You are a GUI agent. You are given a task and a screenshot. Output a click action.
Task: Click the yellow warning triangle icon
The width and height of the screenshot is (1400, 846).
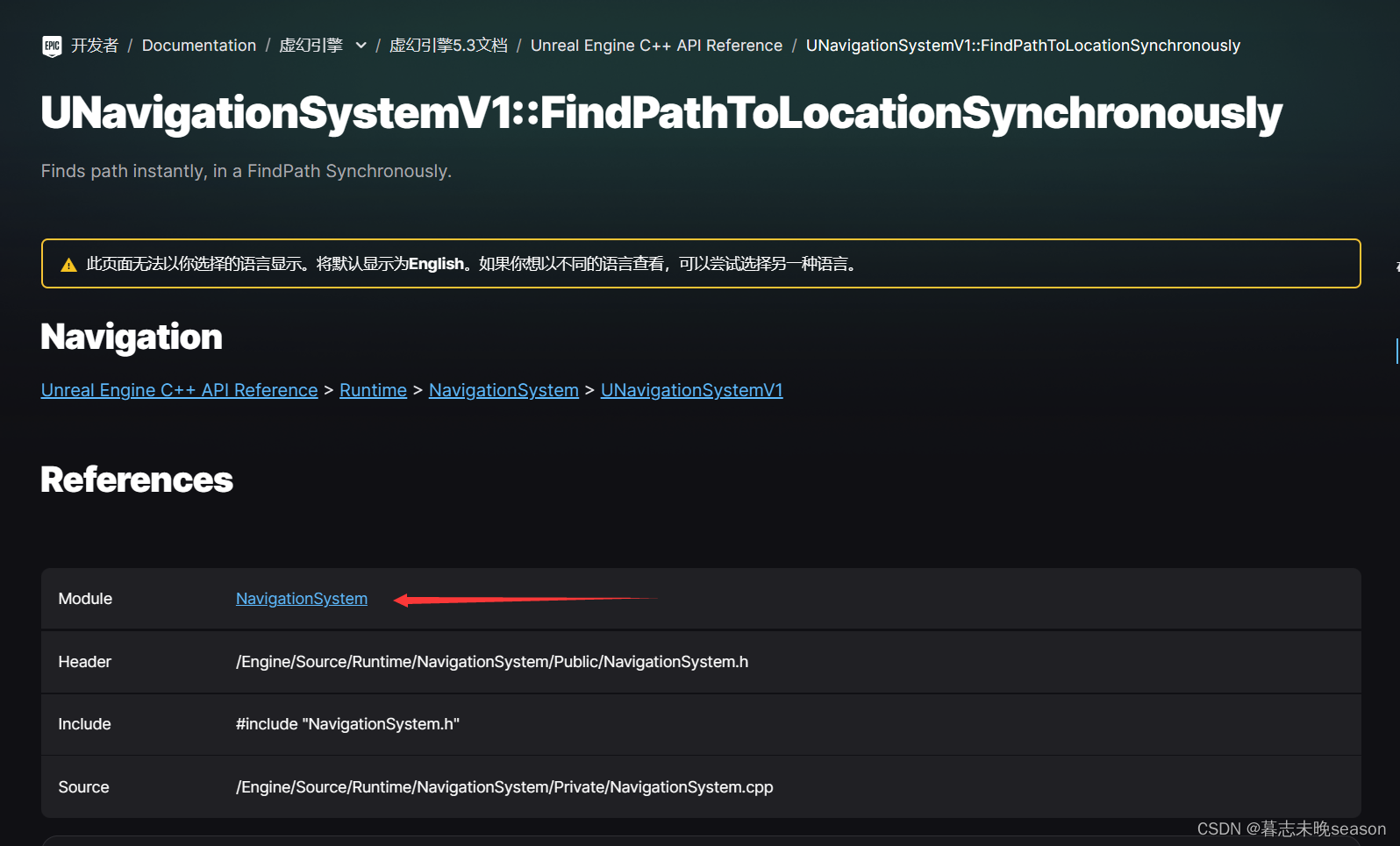pos(68,265)
